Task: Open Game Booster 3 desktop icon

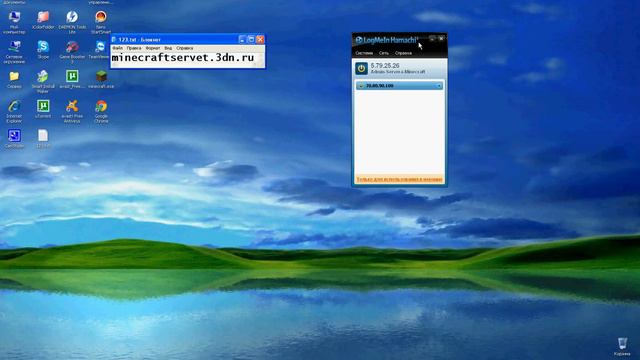Action: tap(72, 47)
